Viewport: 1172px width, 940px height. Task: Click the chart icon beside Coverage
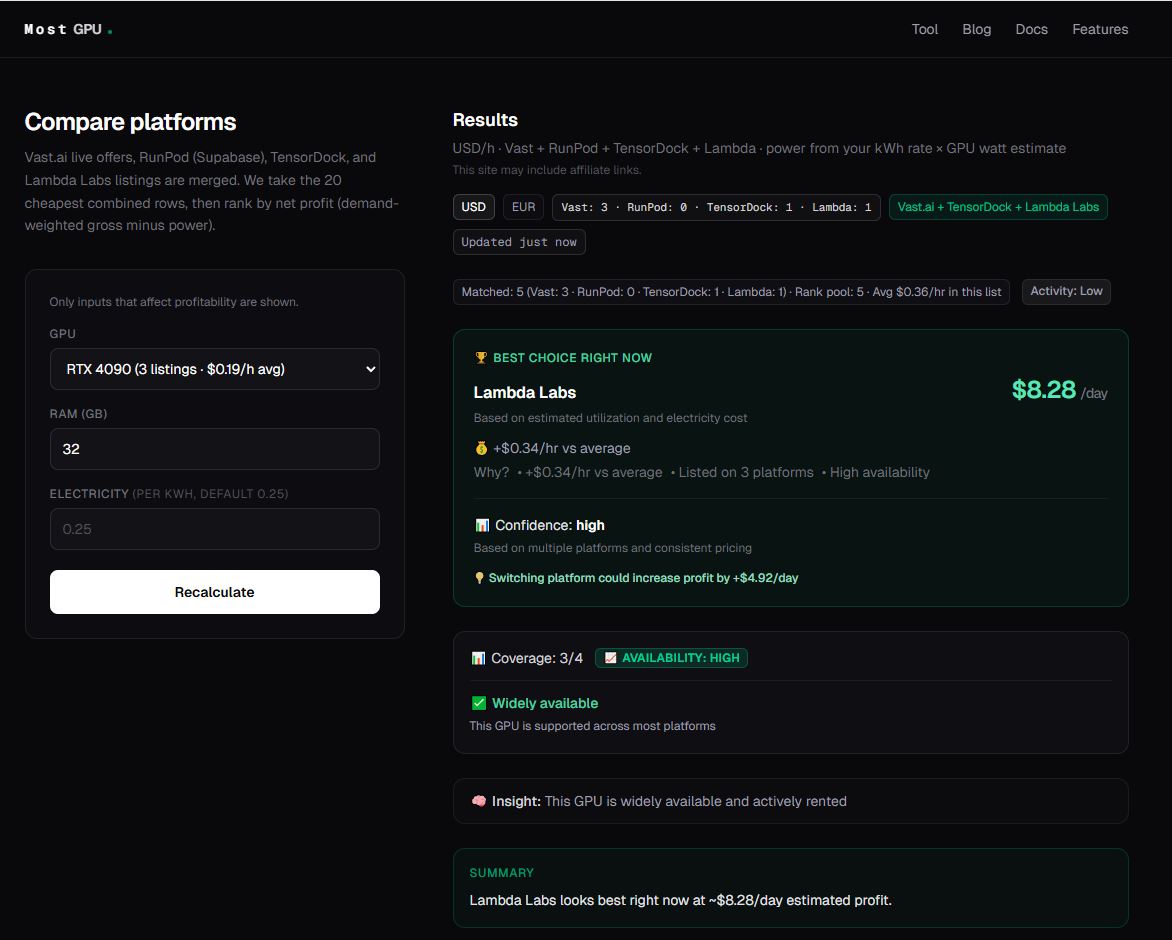[478, 658]
